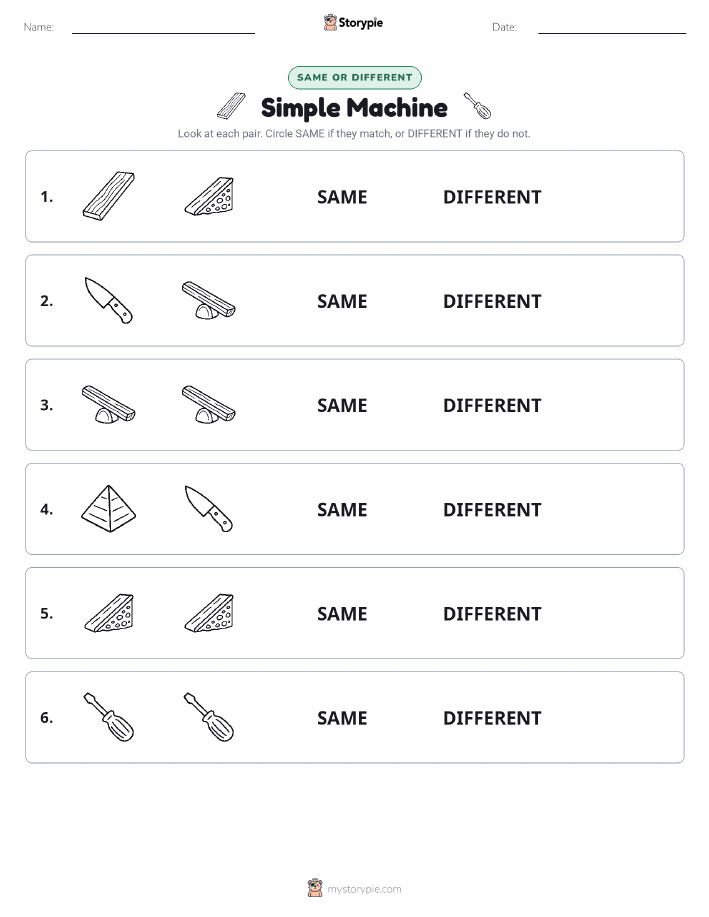
Task: Select the second screwdriver picture in row 6
Action: (209, 717)
